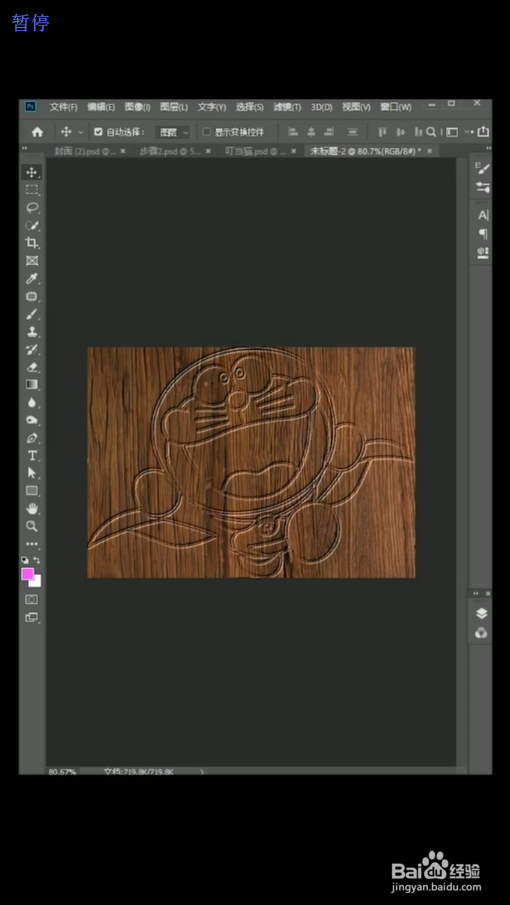
Task: Select the Clone Stamp tool
Action: 32,332
